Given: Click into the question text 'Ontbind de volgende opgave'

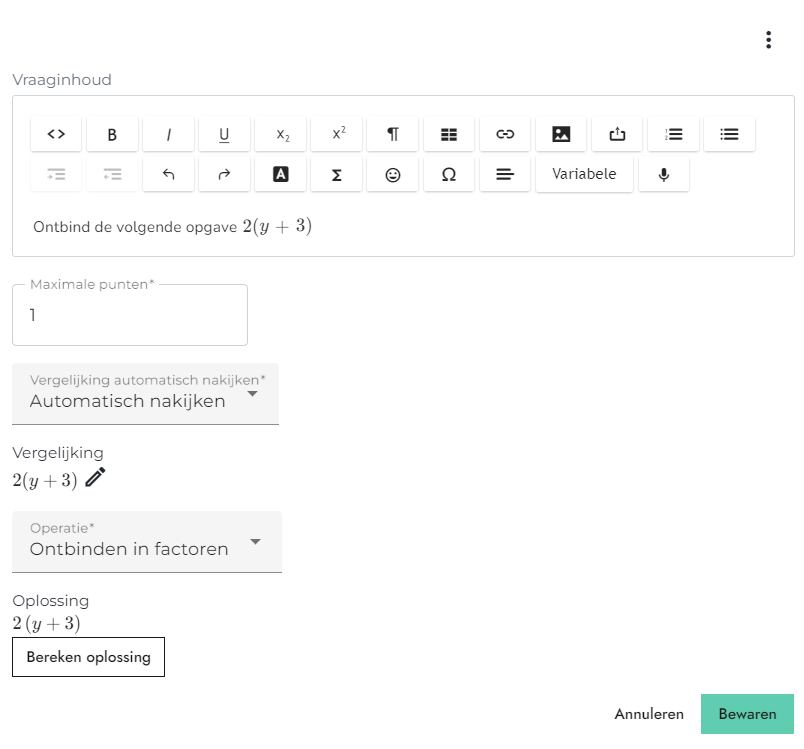Looking at the screenshot, I should 135,227.
